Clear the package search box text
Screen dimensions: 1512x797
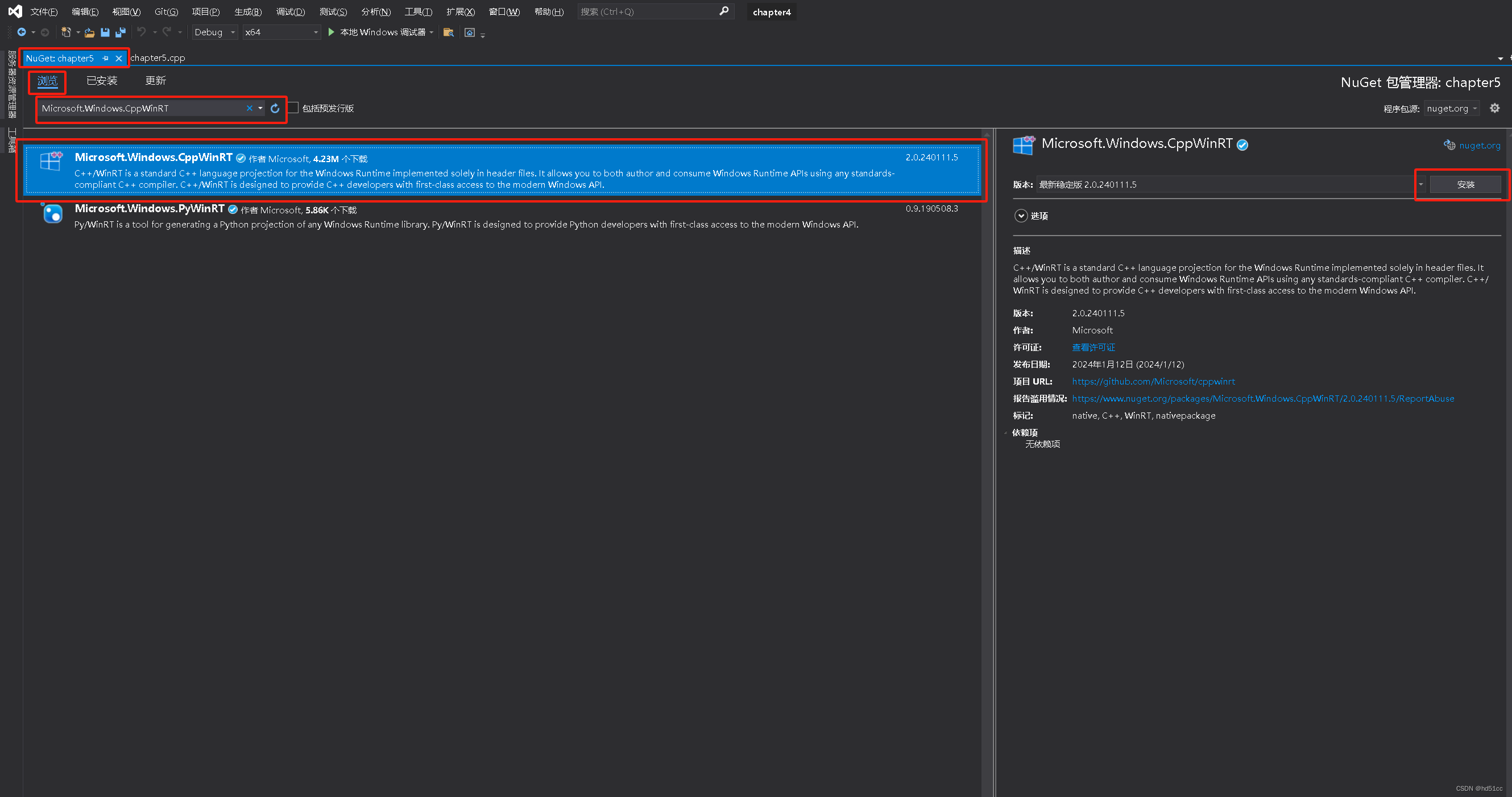250,108
